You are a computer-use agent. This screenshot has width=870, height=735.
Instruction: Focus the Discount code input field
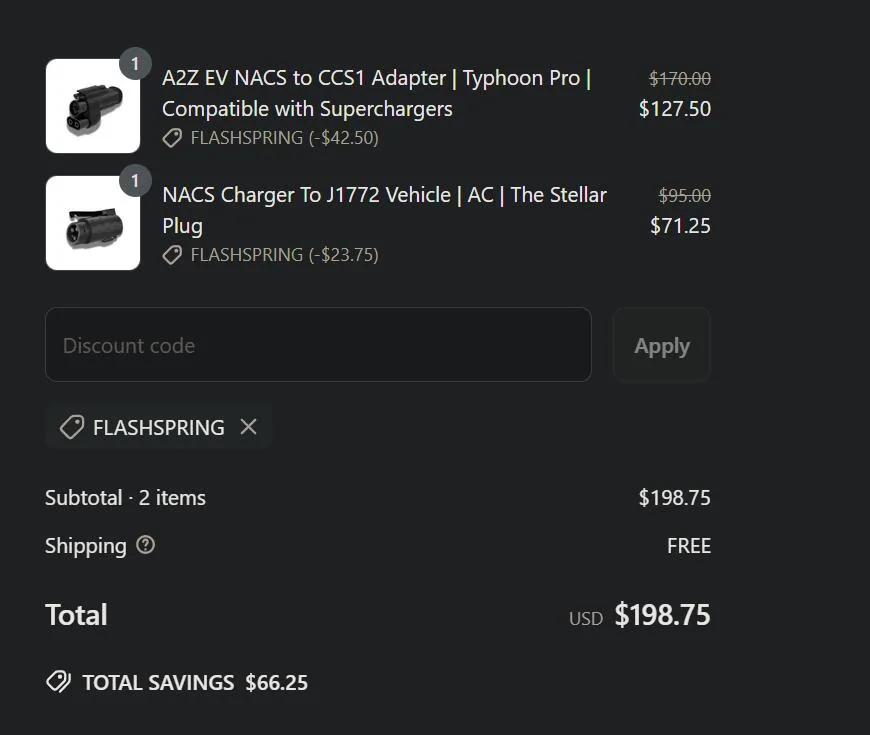(318, 345)
